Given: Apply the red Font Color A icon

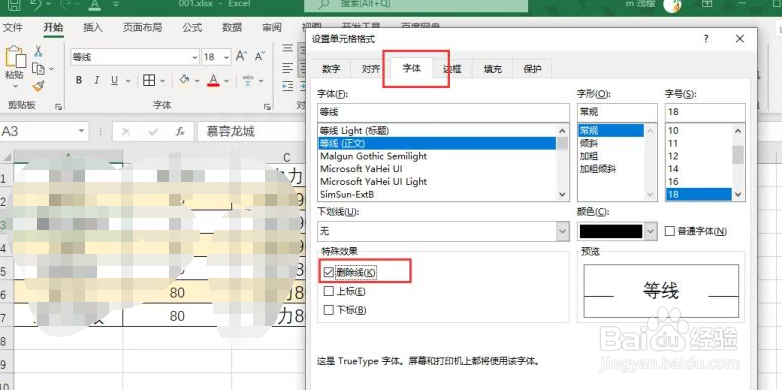Looking at the screenshot, I should pyautogui.click(x=213, y=80).
